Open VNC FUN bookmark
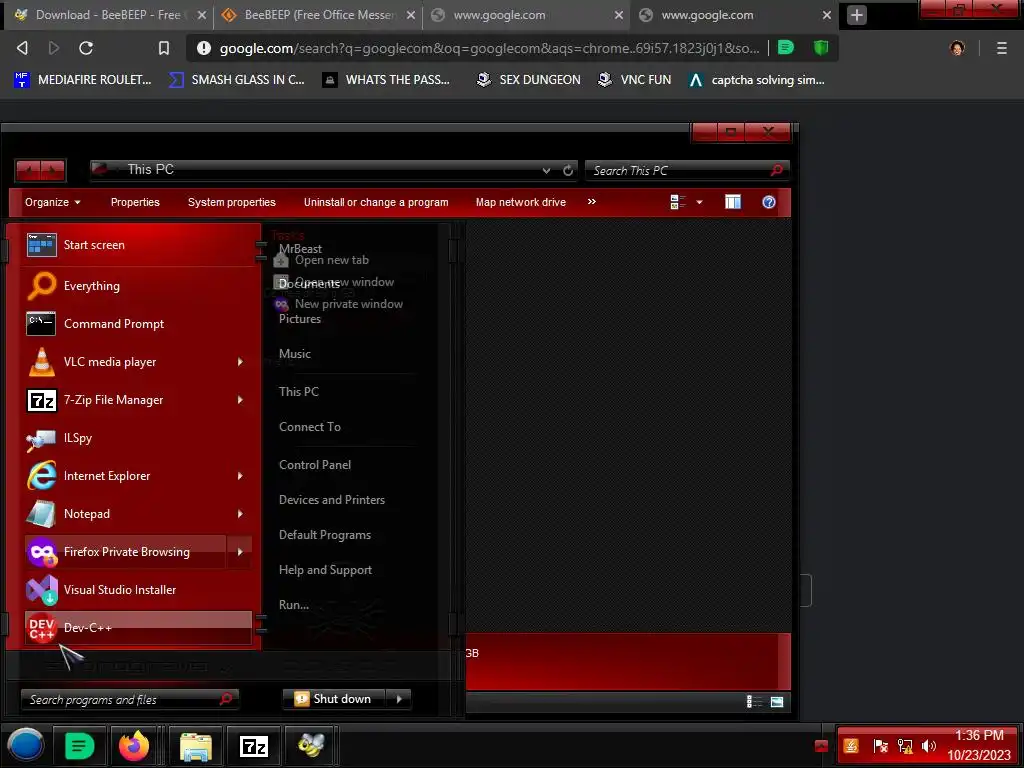The height and width of the screenshot is (768, 1024). tap(634, 80)
